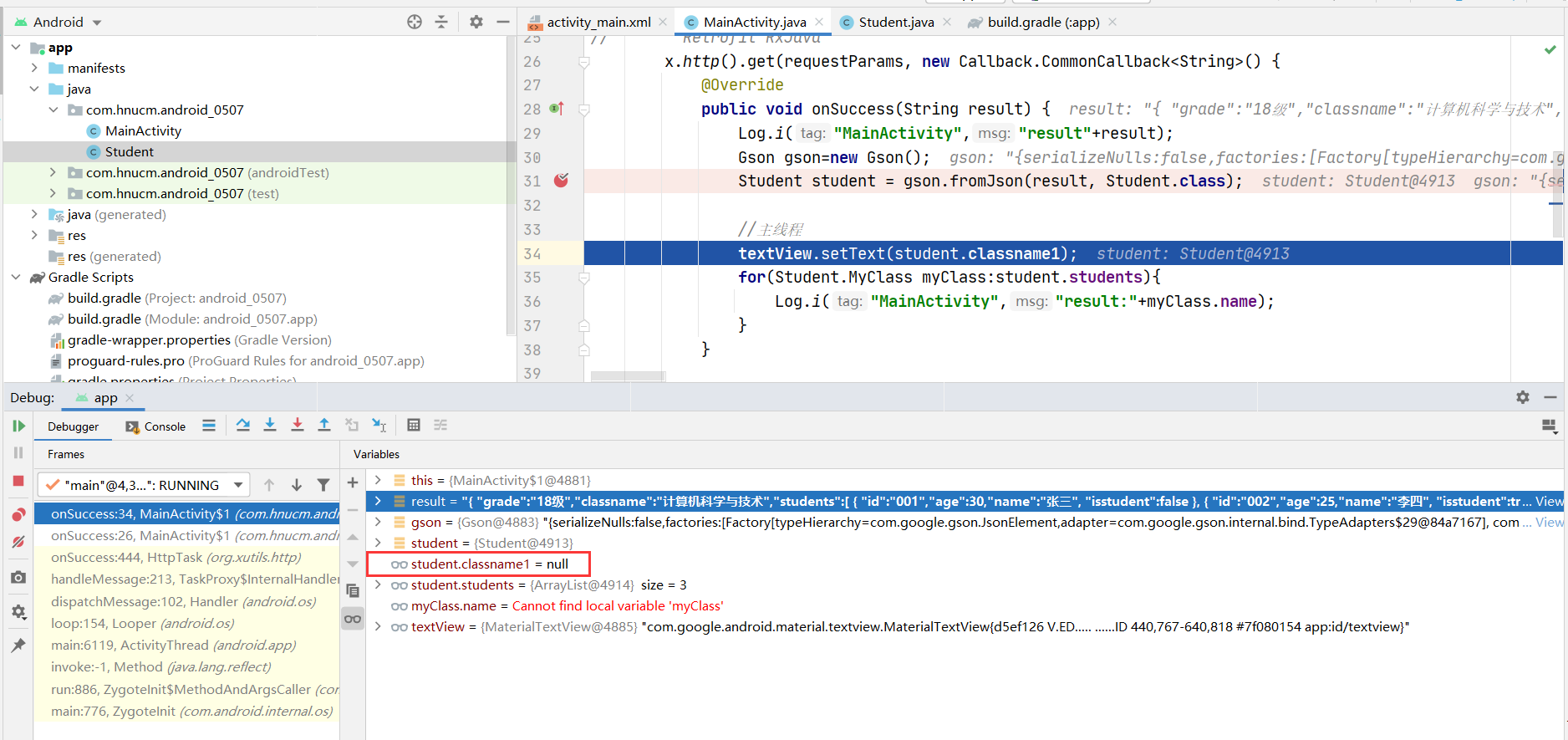Select MainActivity in project tree
This screenshot has width=1568, height=740.
[143, 130]
